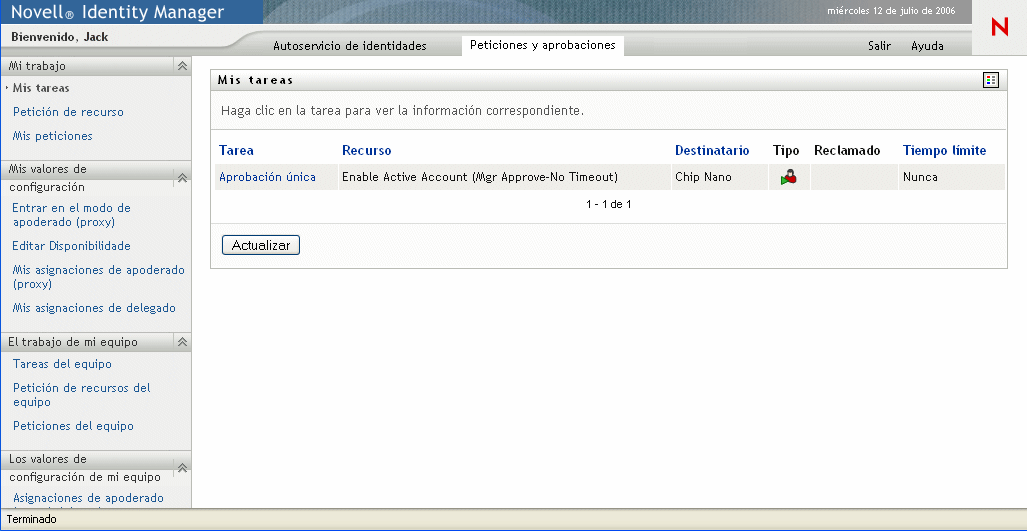The width and height of the screenshot is (1027, 531).
Task: Open Editar Disponibilidad link
Action: point(71,246)
